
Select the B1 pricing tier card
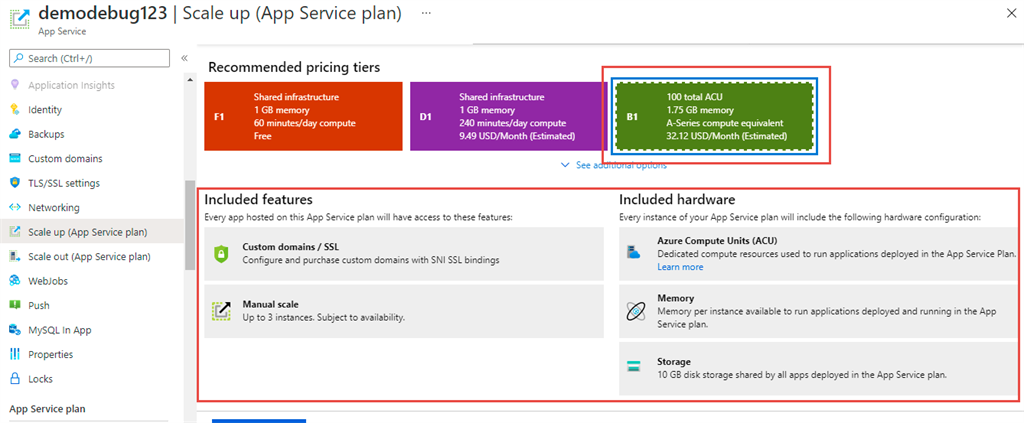(x=714, y=116)
